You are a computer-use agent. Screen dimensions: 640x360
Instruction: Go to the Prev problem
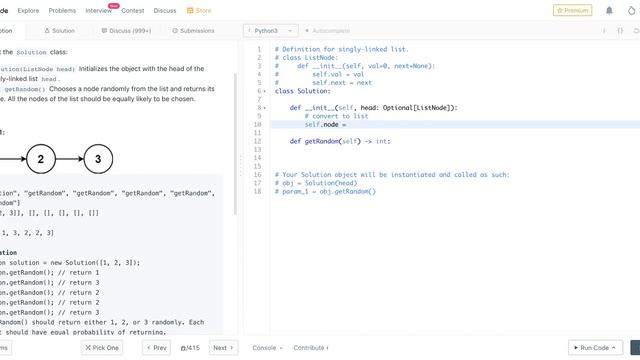click(x=157, y=348)
